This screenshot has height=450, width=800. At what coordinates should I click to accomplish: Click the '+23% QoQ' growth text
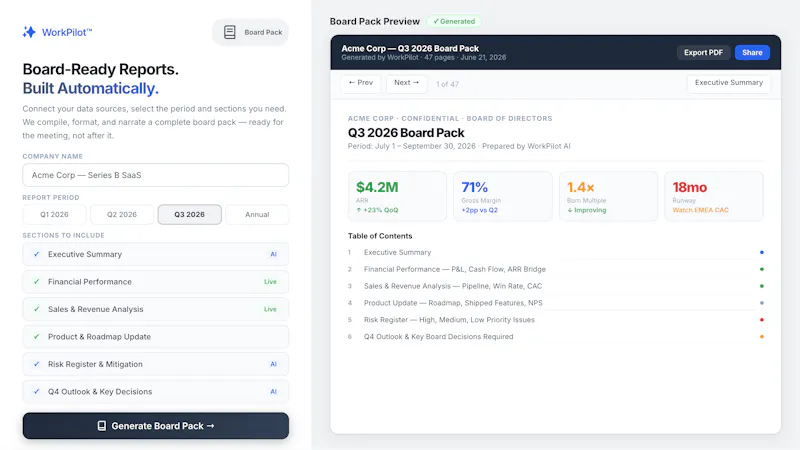(x=377, y=210)
